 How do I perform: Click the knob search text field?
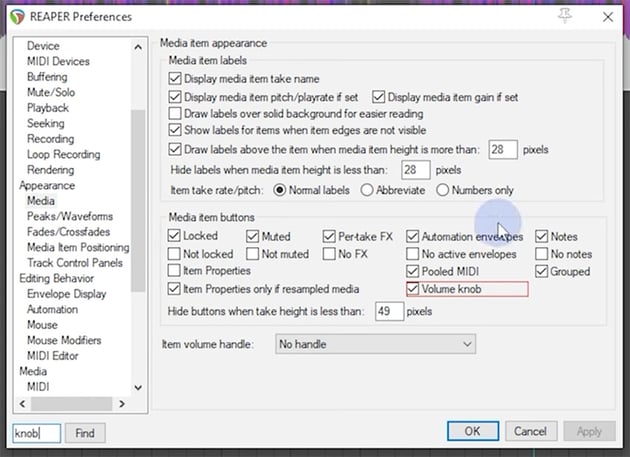coord(37,433)
